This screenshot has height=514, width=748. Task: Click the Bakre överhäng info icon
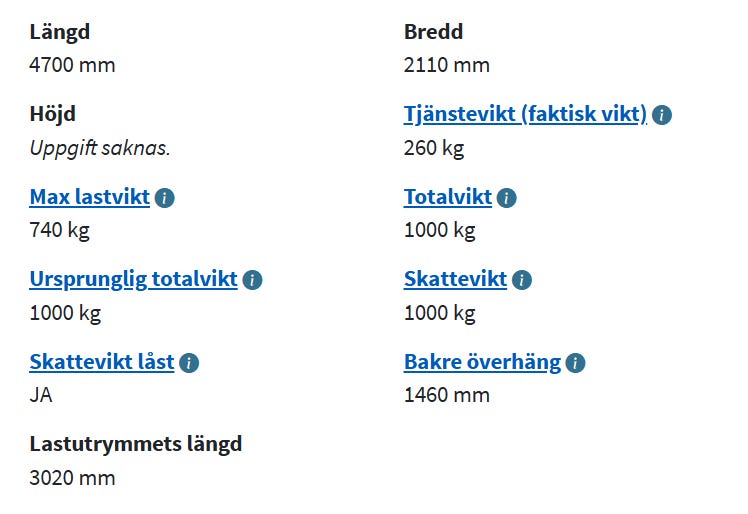pyautogui.click(x=575, y=363)
